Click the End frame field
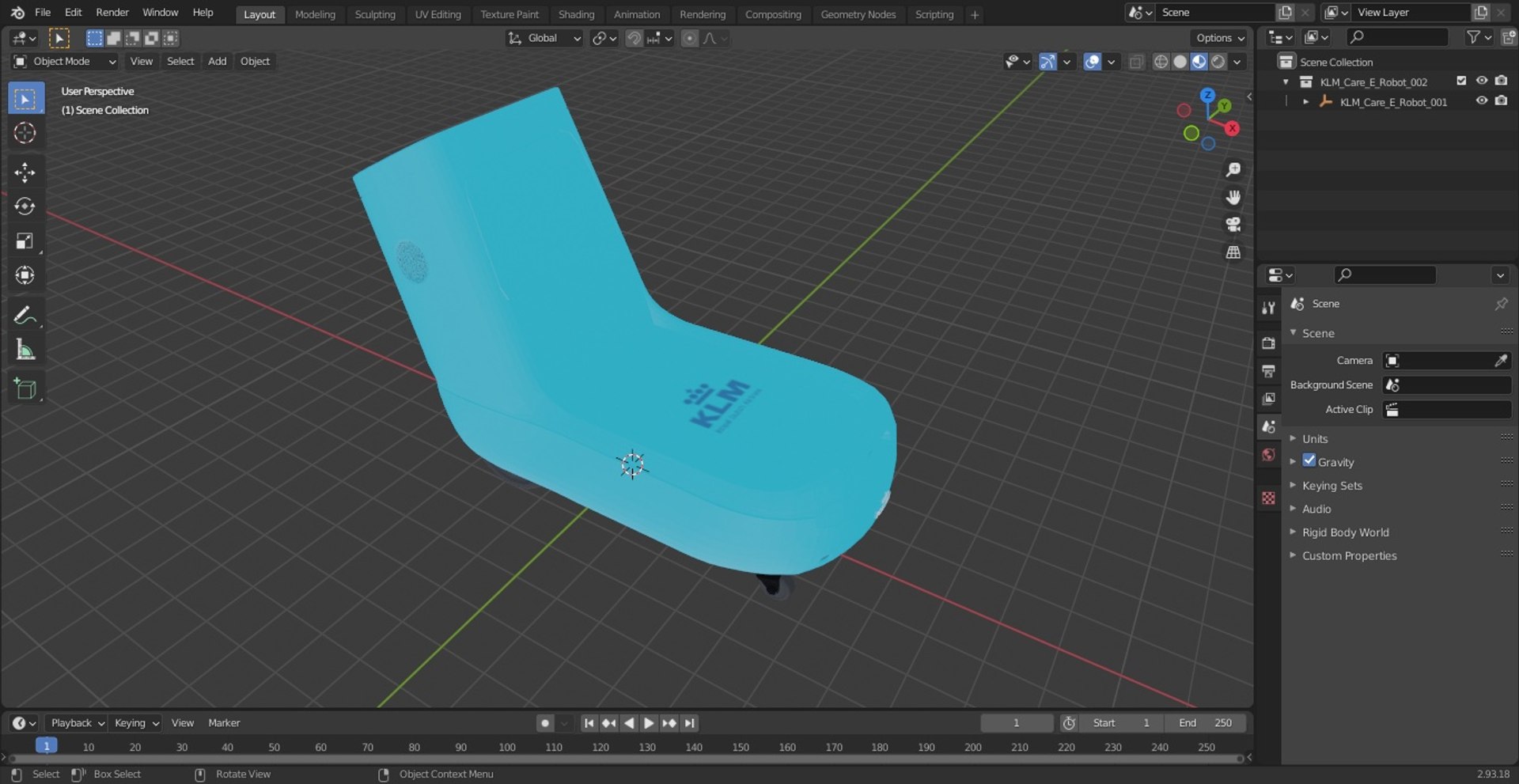This screenshot has width=1519, height=784. click(1205, 723)
